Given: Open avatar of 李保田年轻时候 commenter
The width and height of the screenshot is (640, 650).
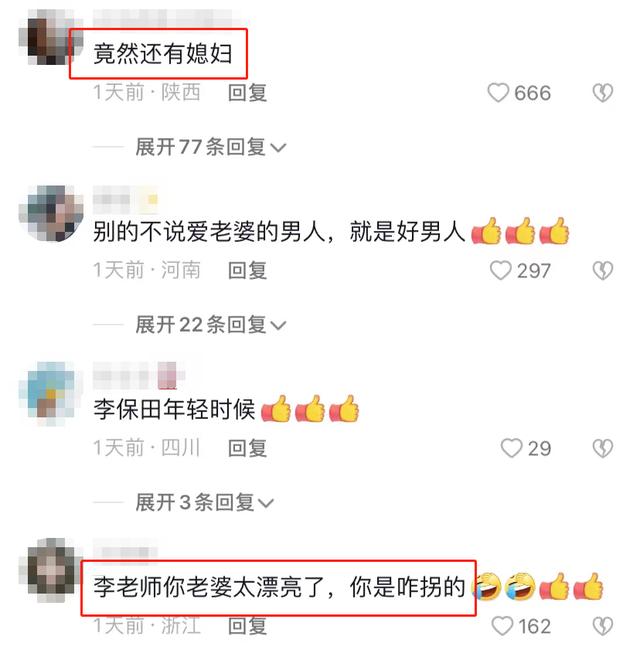Looking at the screenshot, I should point(51,393).
